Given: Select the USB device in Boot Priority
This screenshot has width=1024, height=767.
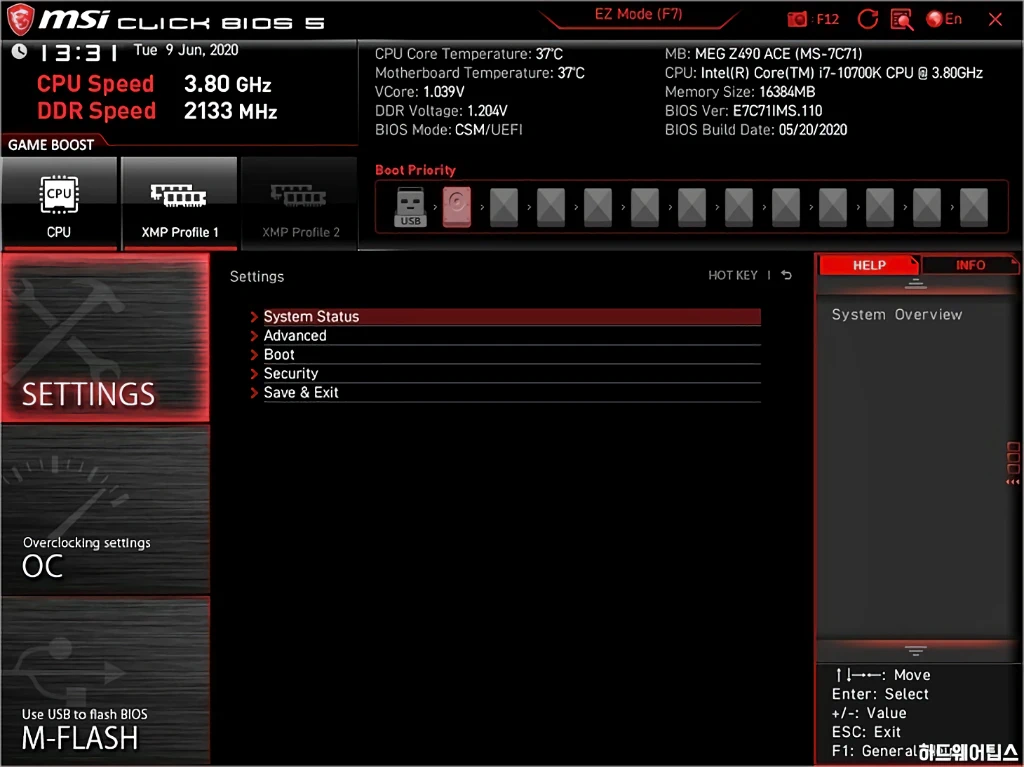Looking at the screenshot, I should point(410,207).
